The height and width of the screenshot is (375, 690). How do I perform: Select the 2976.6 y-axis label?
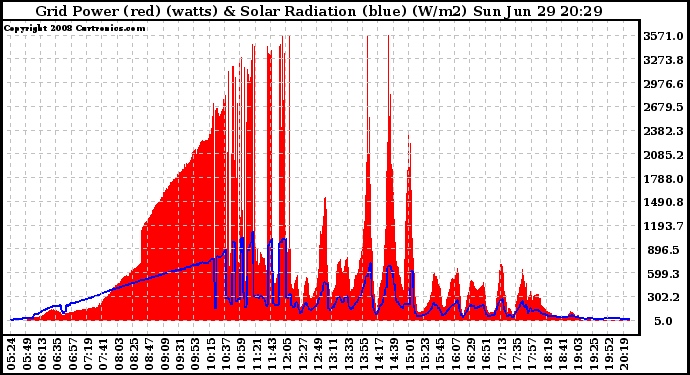tap(663, 84)
